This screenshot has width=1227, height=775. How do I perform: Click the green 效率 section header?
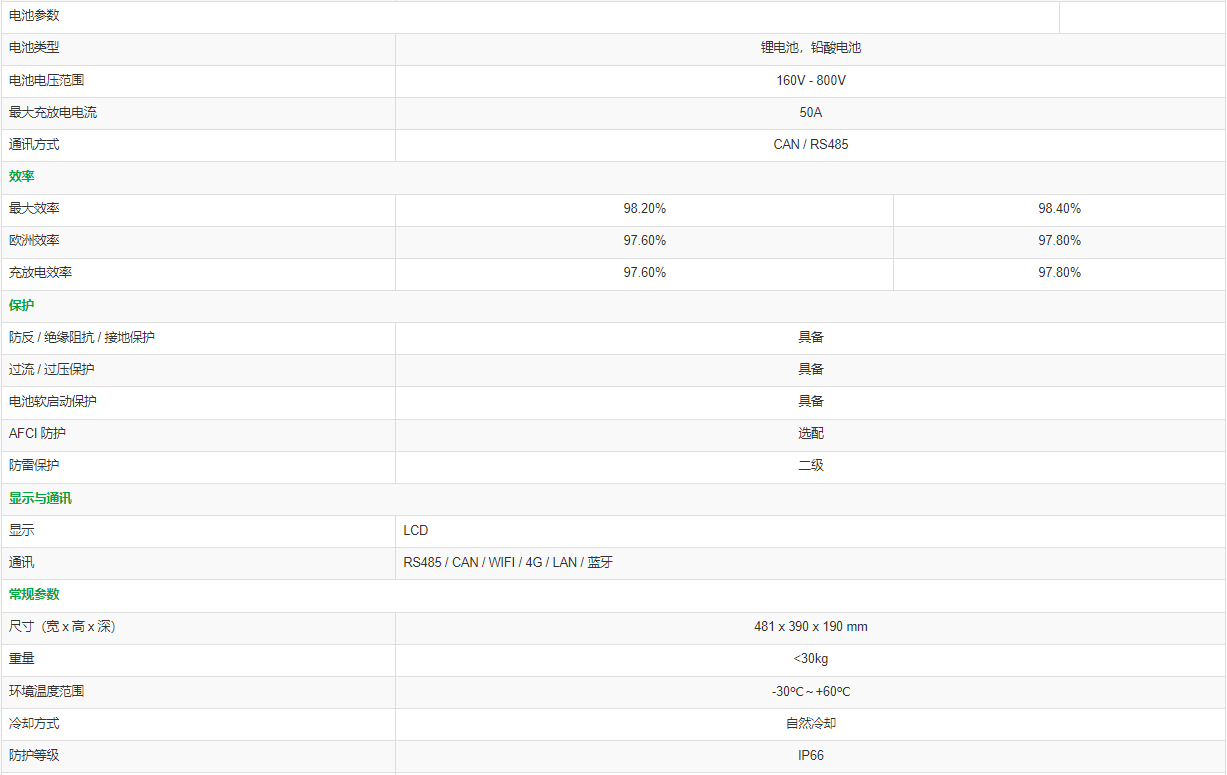tap(22, 176)
